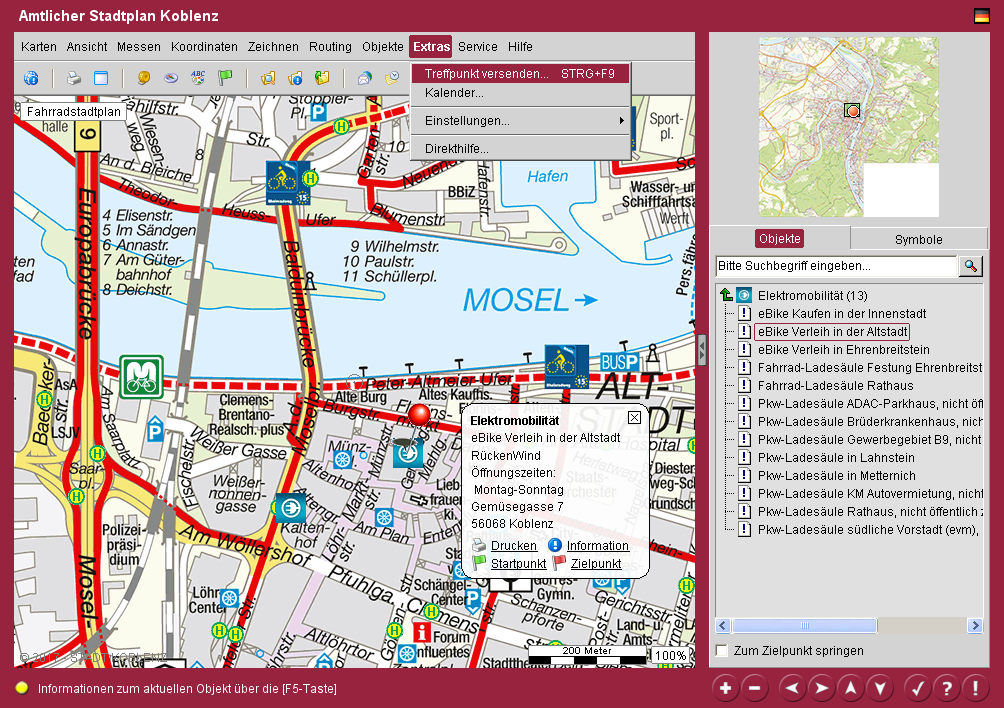This screenshot has width=1004, height=708.
Task: Click the search term input field
Action: (836, 267)
